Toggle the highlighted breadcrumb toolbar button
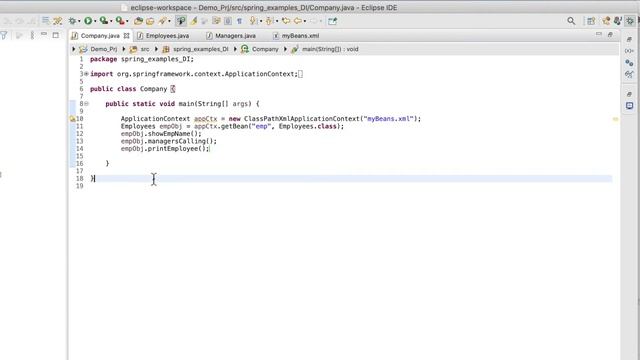The height and width of the screenshot is (360, 640). [x=181, y=21]
